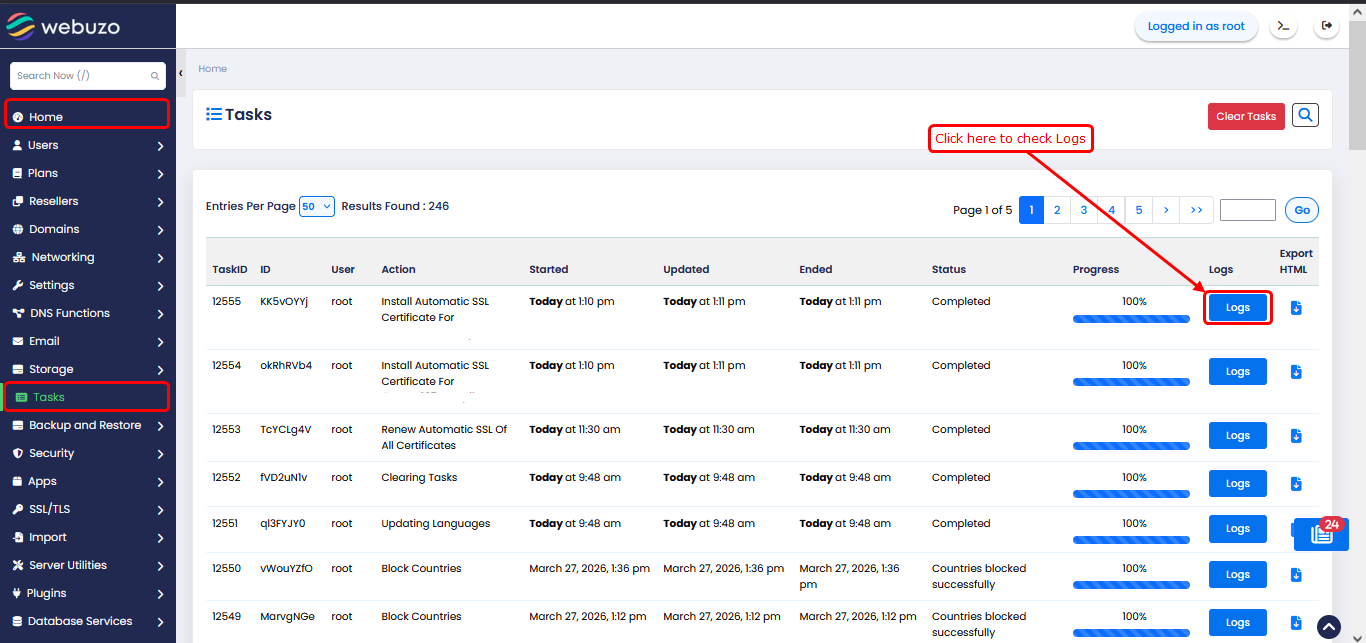
Task: Click the red Clear Tasks button
Action: click(1246, 117)
